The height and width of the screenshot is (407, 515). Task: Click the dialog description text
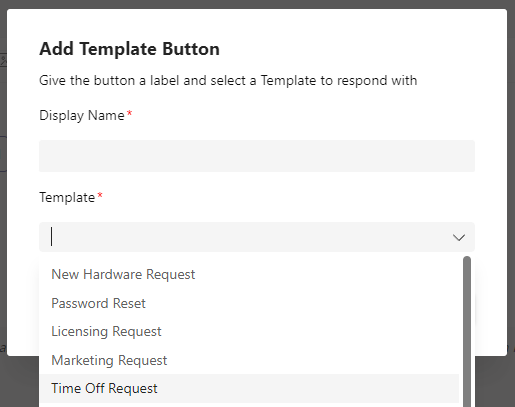point(228,81)
